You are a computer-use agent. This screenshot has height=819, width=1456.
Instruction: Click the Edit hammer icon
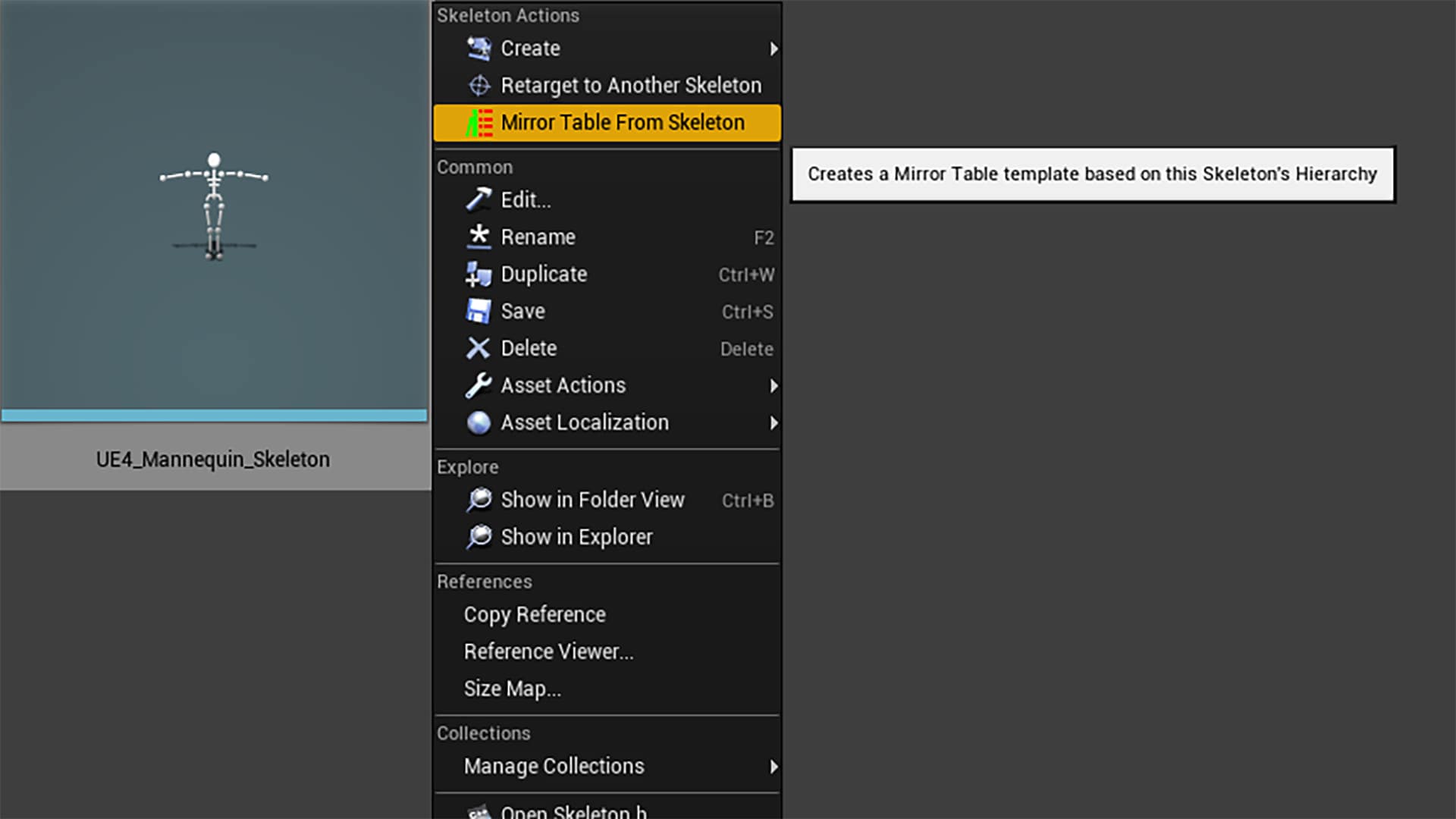coord(479,199)
